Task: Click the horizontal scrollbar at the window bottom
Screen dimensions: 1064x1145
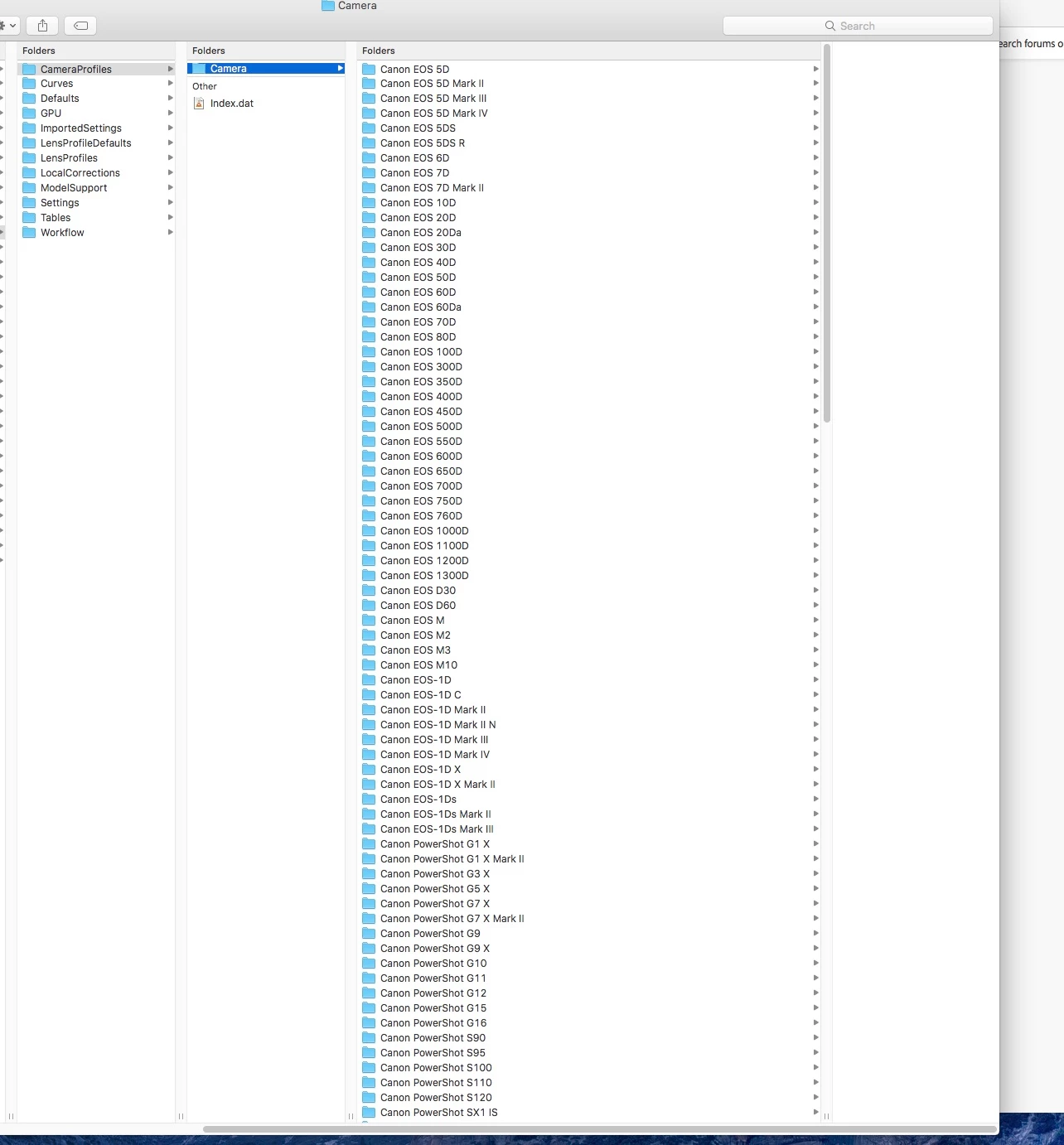Action: pyautogui.click(x=599, y=1129)
